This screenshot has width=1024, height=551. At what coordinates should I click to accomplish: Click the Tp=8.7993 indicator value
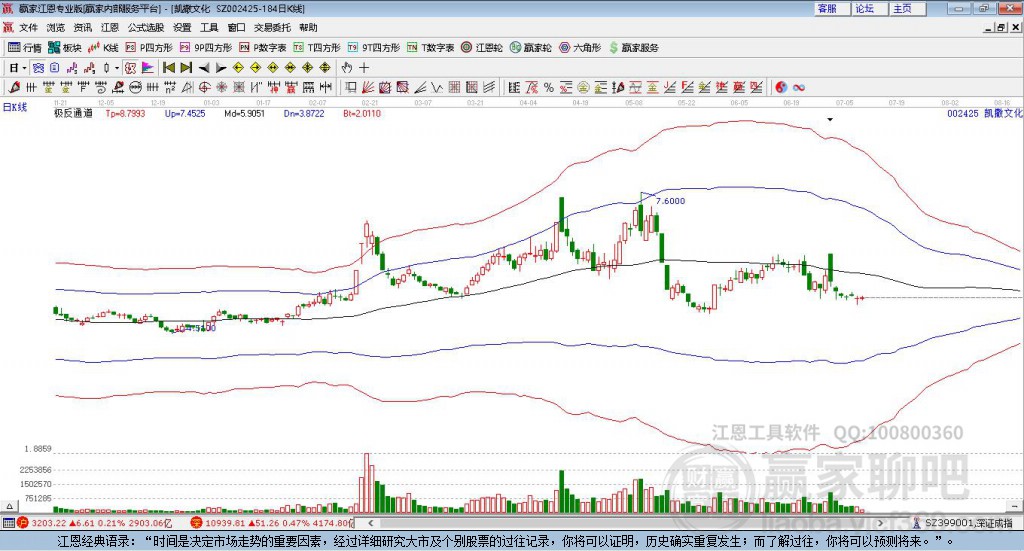click(125, 114)
